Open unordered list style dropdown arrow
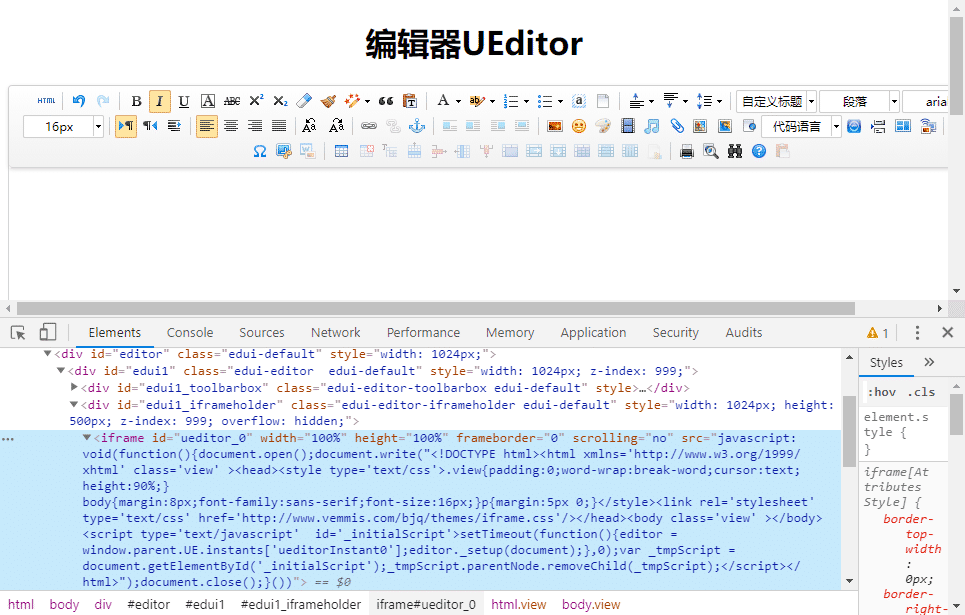This screenshot has width=965, height=615. 560,102
